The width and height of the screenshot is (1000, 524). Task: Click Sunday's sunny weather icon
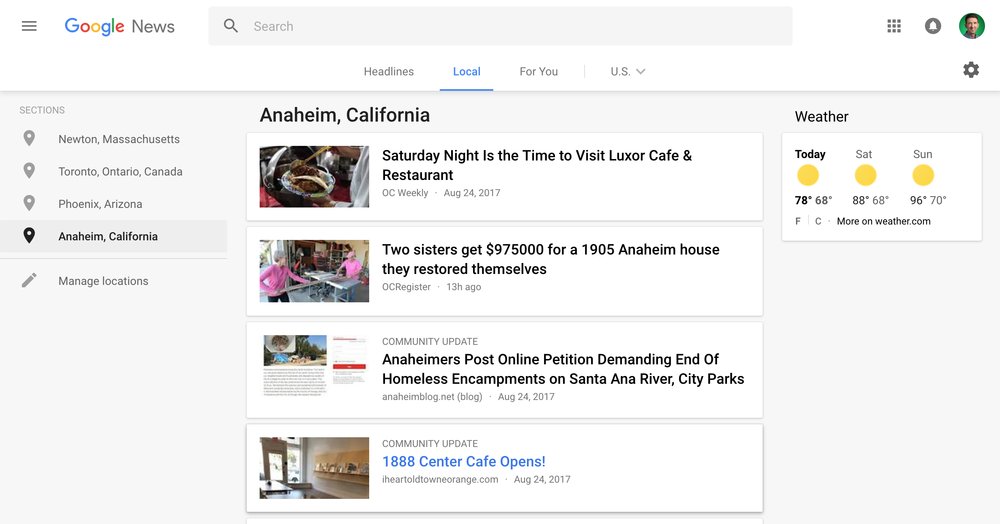[923, 175]
